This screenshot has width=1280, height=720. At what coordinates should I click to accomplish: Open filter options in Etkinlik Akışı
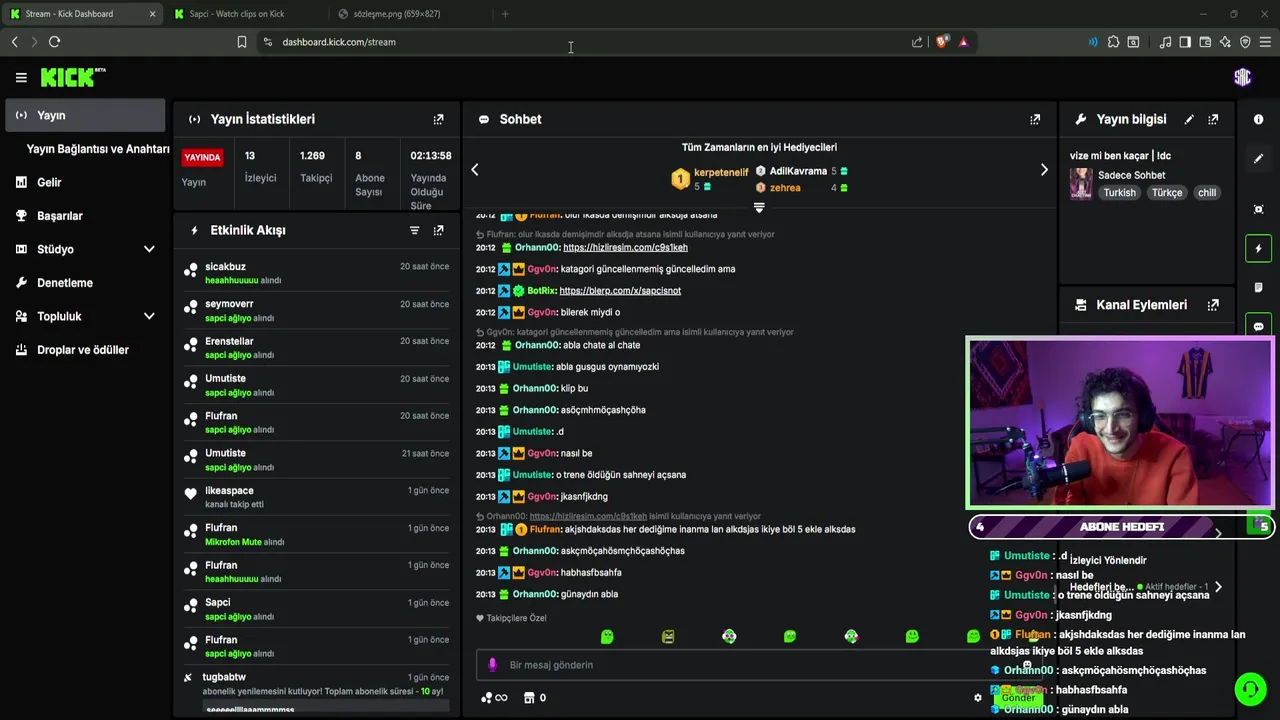pyautogui.click(x=414, y=230)
